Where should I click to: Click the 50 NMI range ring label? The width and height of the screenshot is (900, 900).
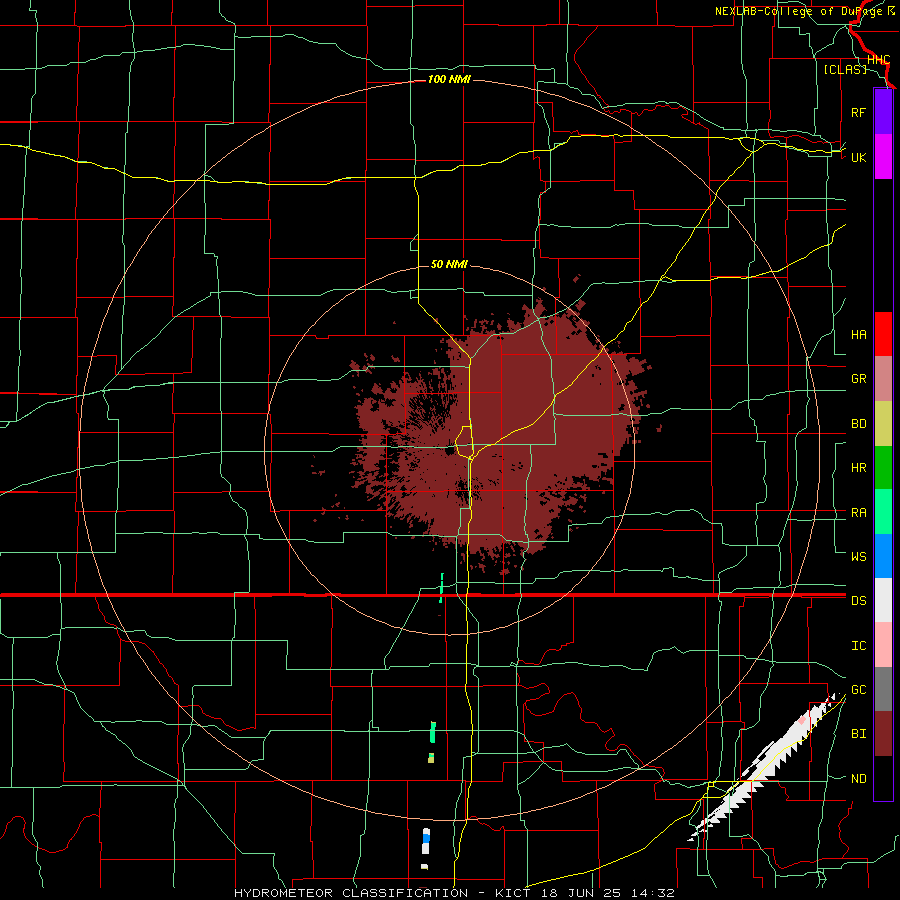[449, 264]
